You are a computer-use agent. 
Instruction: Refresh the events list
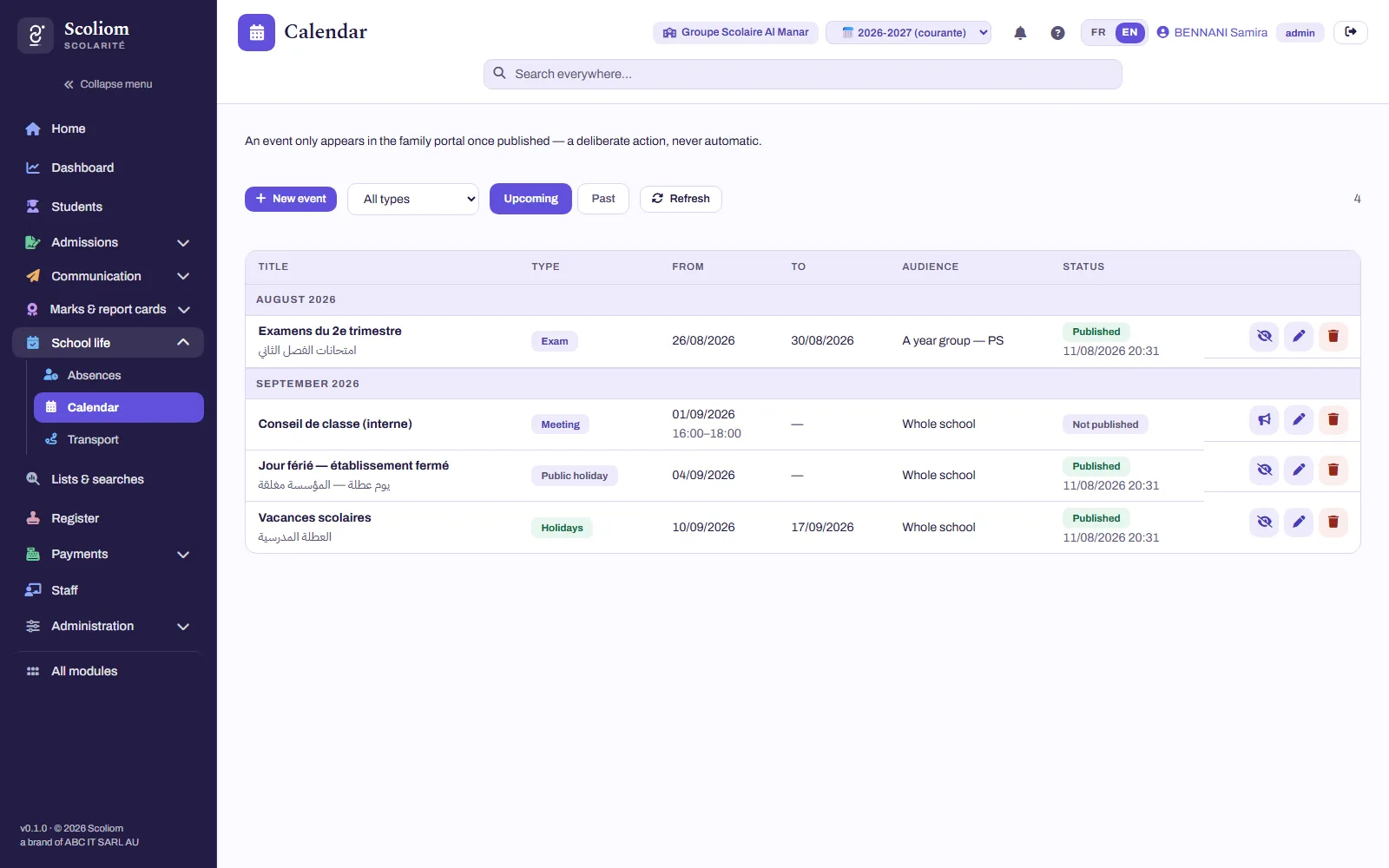click(681, 199)
